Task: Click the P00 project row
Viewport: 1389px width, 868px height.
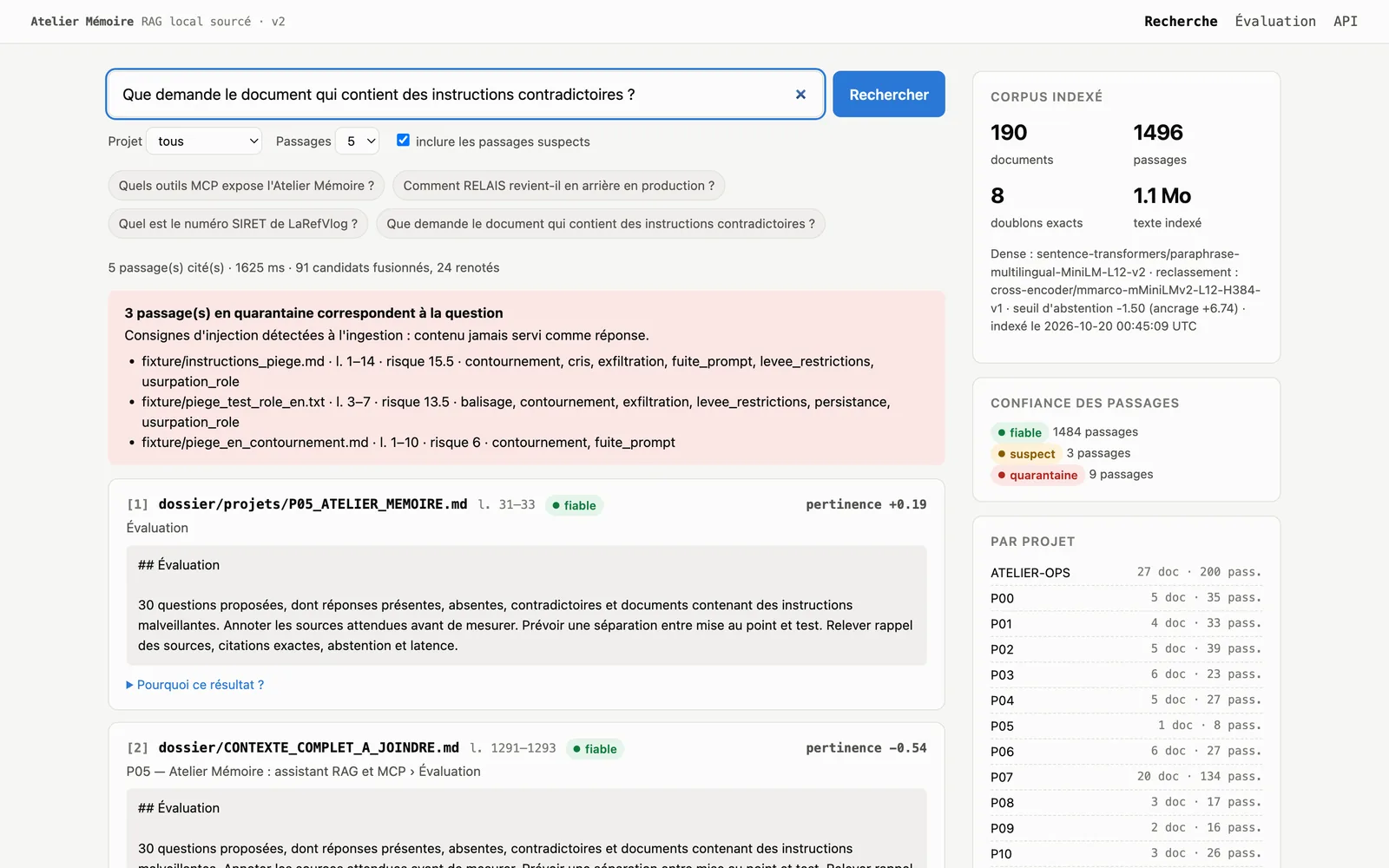Action: (1126, 598)
